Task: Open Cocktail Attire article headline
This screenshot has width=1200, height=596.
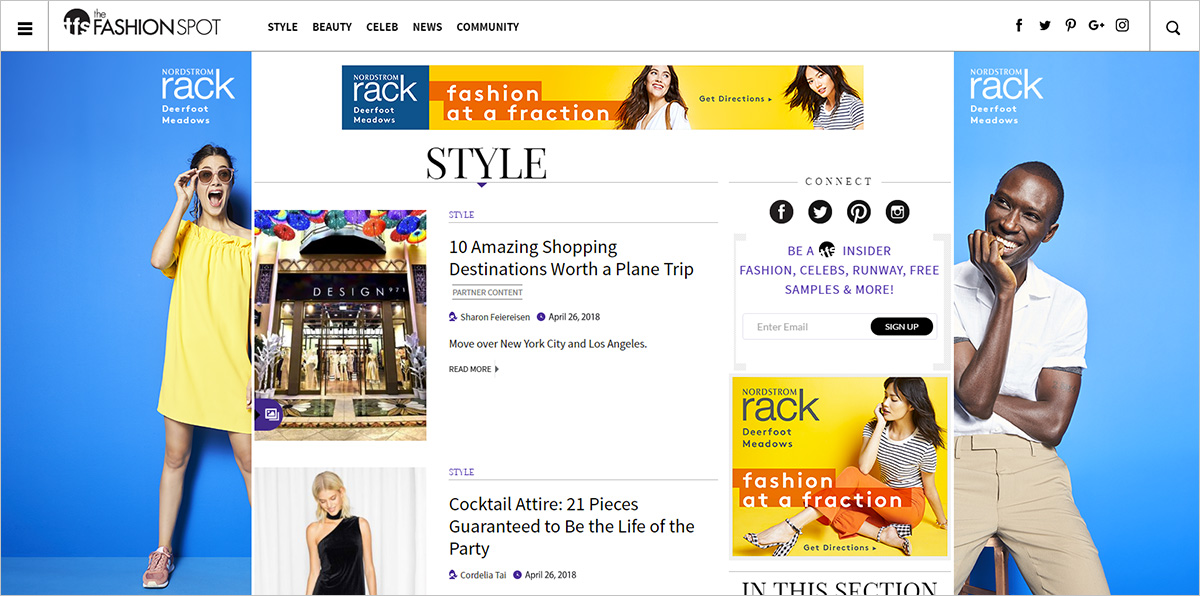Action: (571, 526)
